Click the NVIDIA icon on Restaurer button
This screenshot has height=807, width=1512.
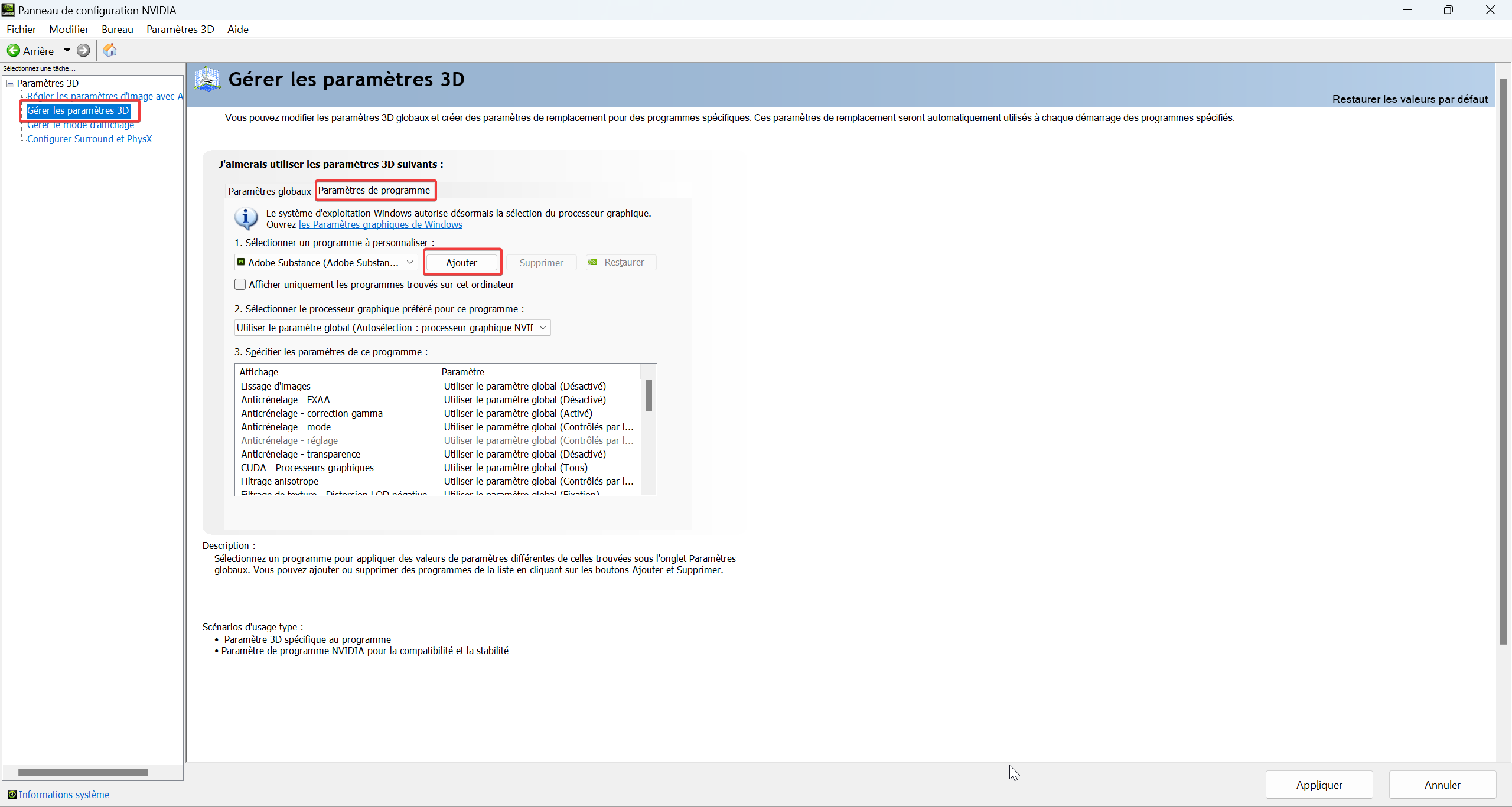593,262
